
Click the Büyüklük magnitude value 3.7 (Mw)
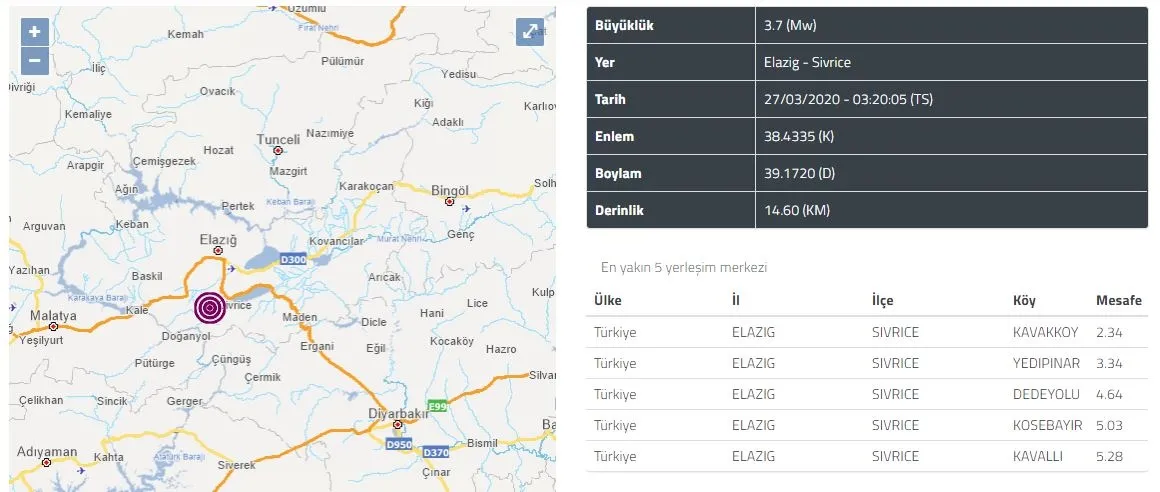point(790,25)
